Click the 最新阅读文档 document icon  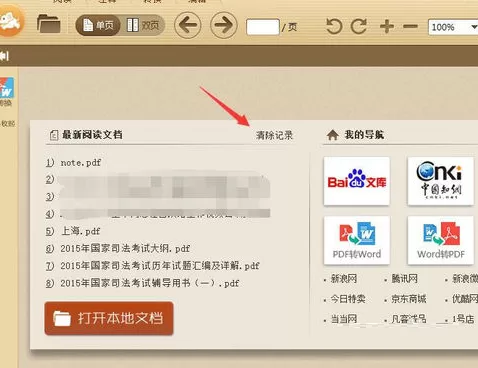click(54, 135)
